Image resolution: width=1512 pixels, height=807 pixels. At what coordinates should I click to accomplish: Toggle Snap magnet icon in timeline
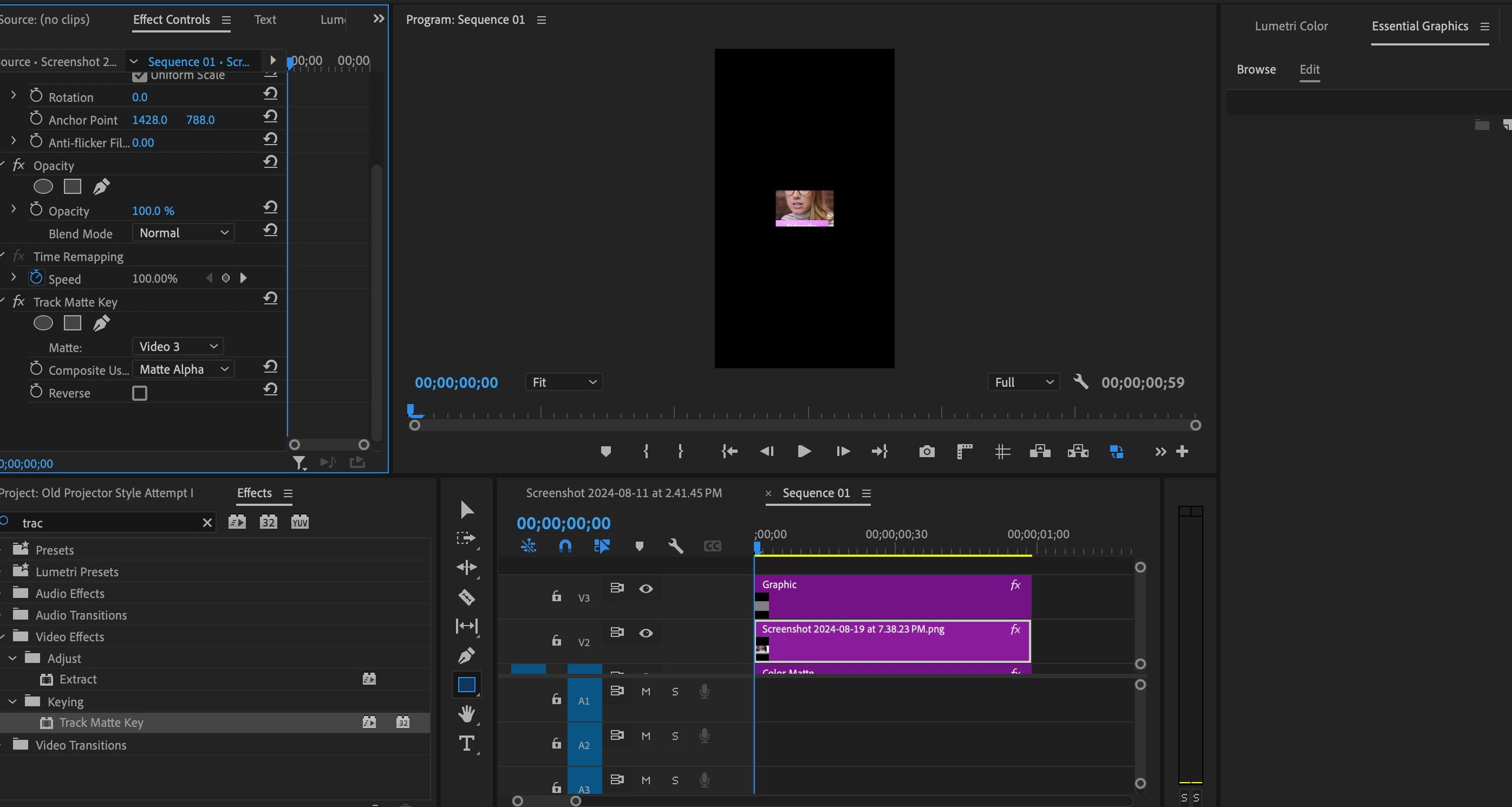click(565, 546)
